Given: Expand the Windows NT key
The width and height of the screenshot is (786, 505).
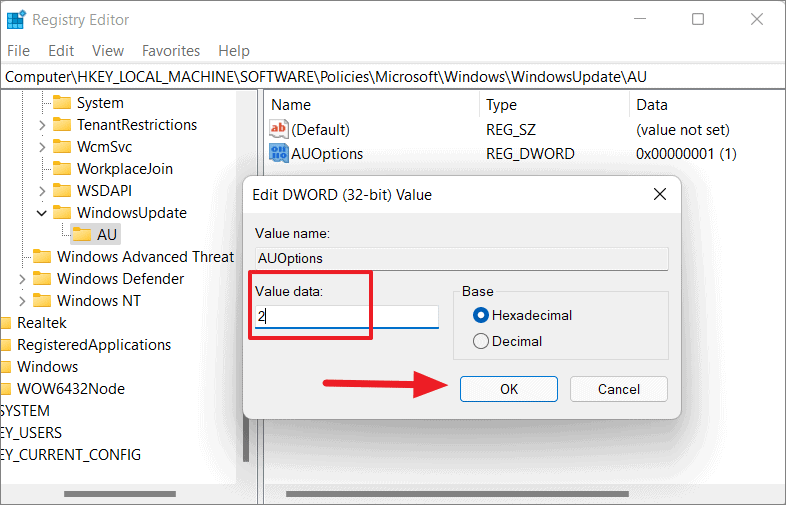Looking at the screenshot, I should (x=22, y=301).
